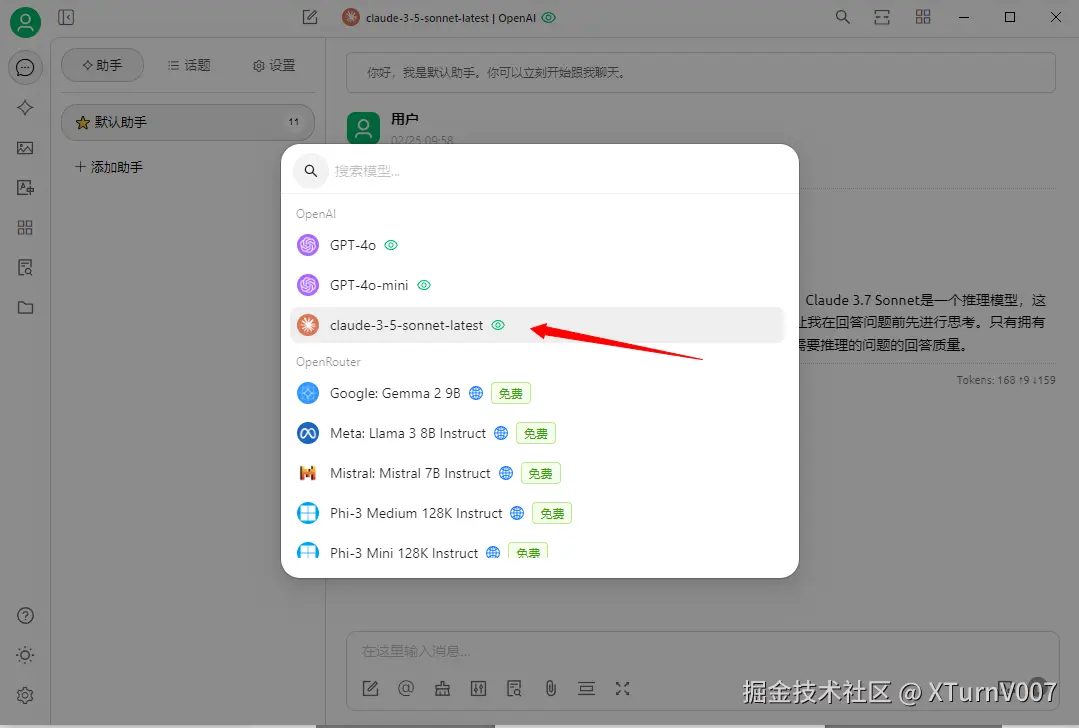
Task: Select claude-3-5-sonnet-latest in model list
Action: point(537,325)
